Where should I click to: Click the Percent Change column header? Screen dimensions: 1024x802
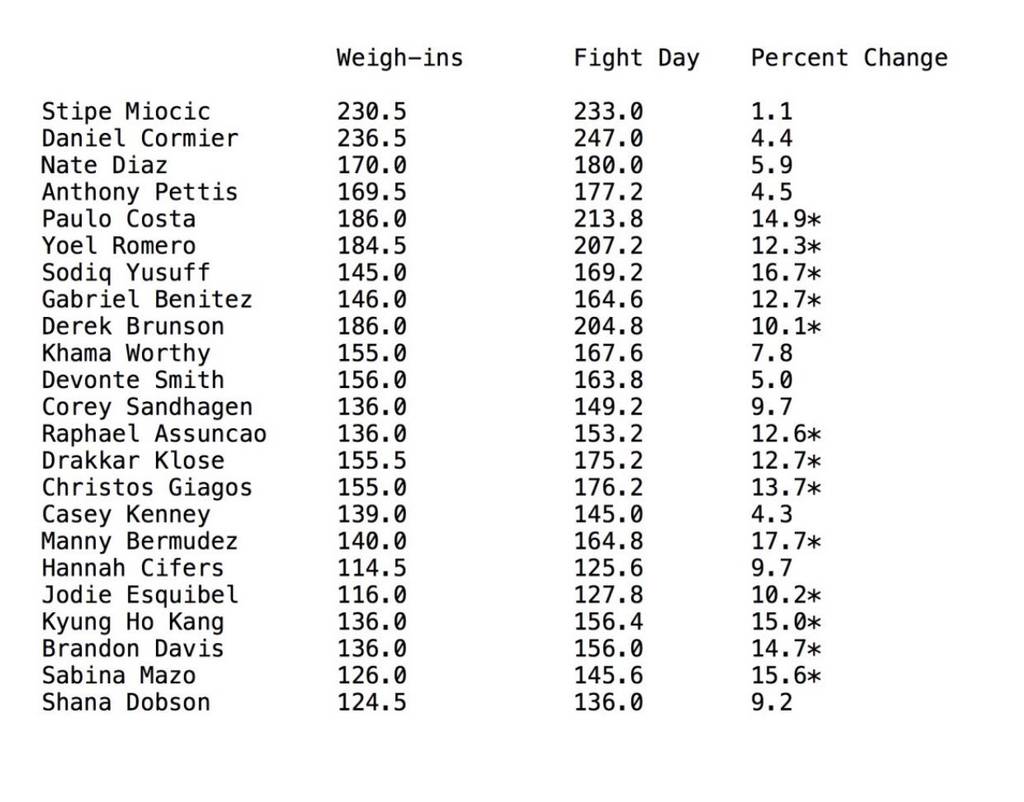coord(848,58)
